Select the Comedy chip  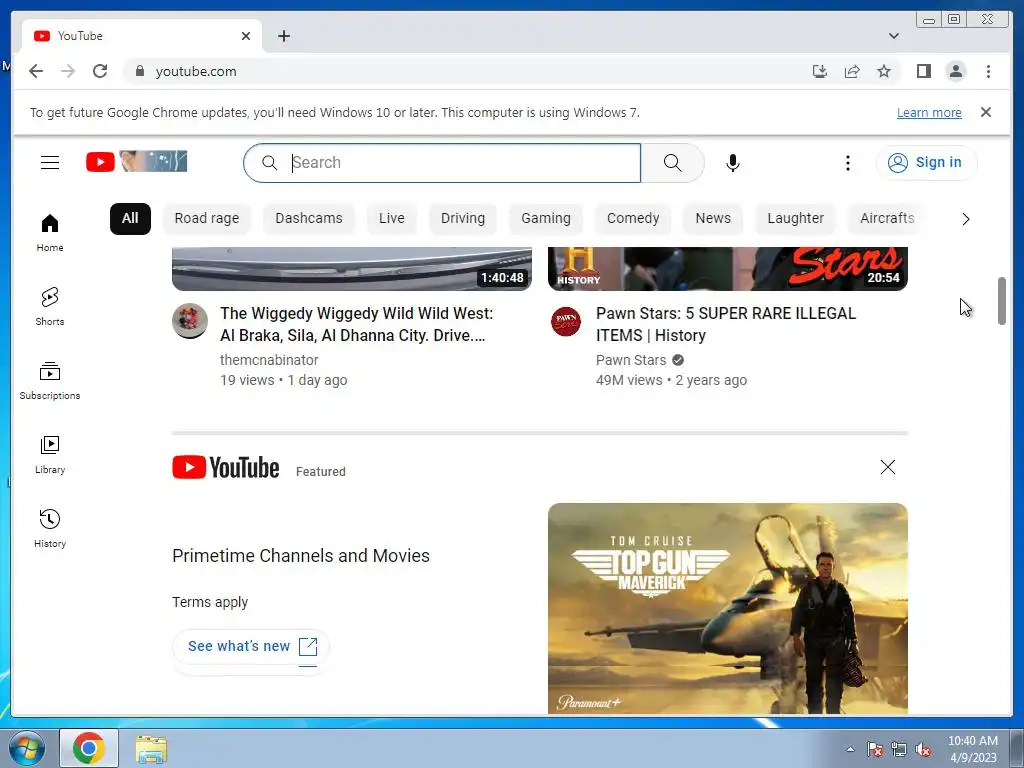633,218
